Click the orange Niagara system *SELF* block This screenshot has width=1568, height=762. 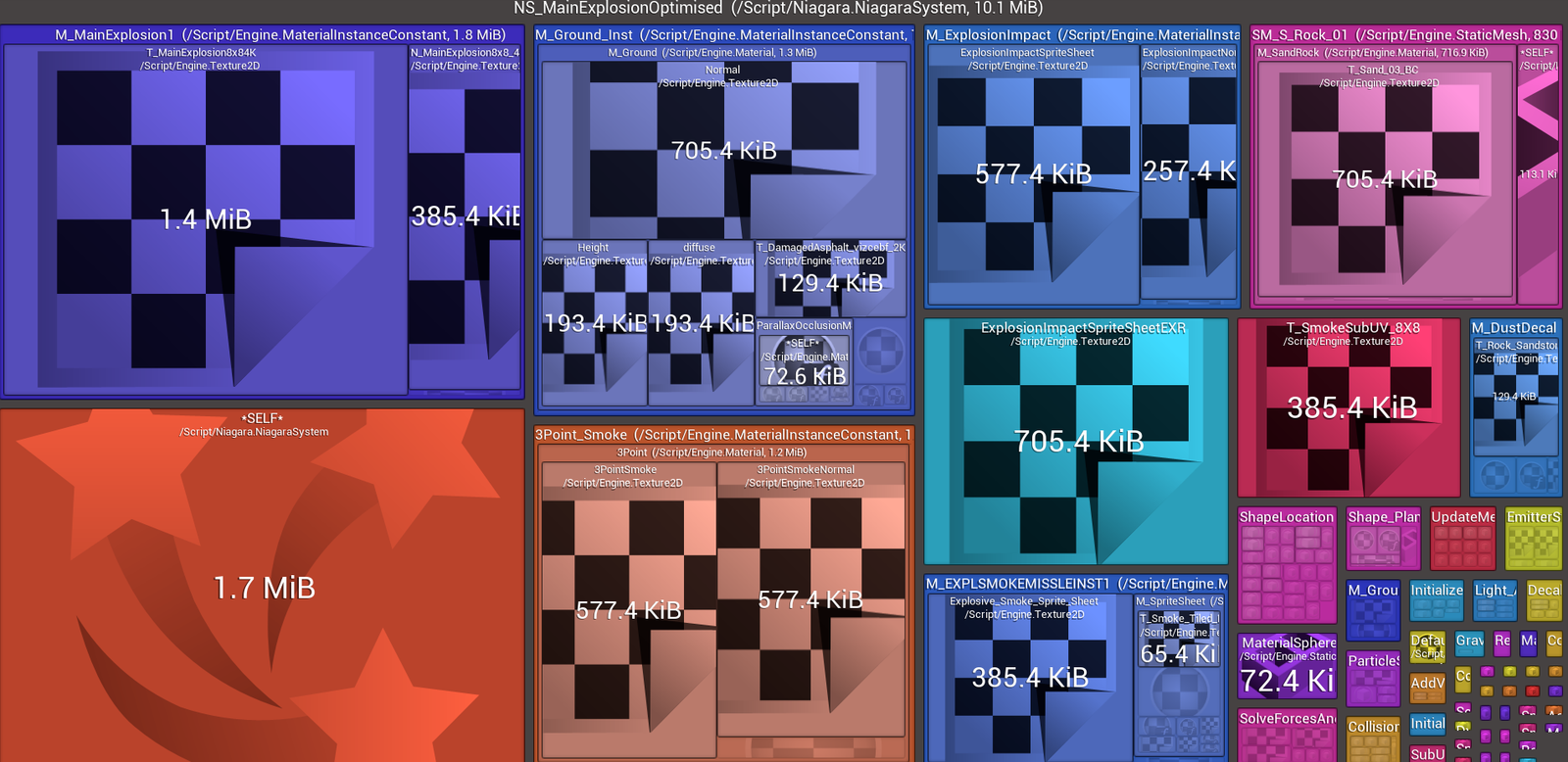[263, 586]
